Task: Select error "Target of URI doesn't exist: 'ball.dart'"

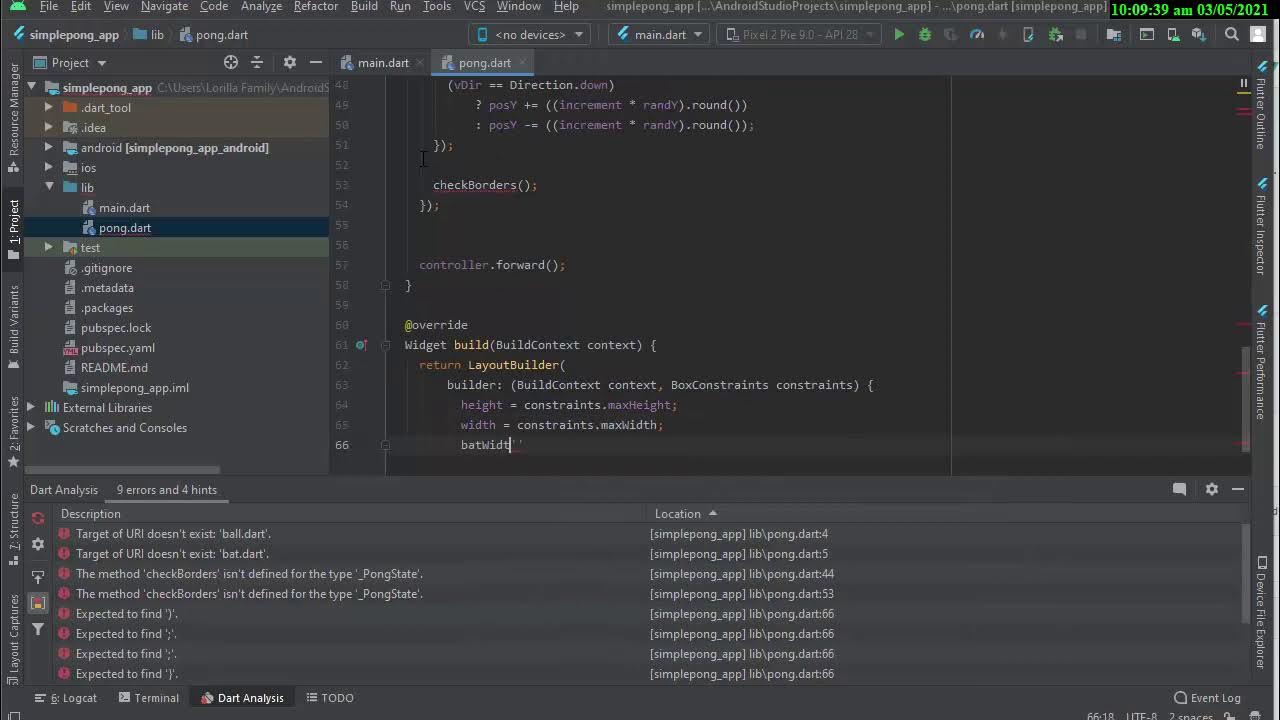Action: (x=173, y=534)
